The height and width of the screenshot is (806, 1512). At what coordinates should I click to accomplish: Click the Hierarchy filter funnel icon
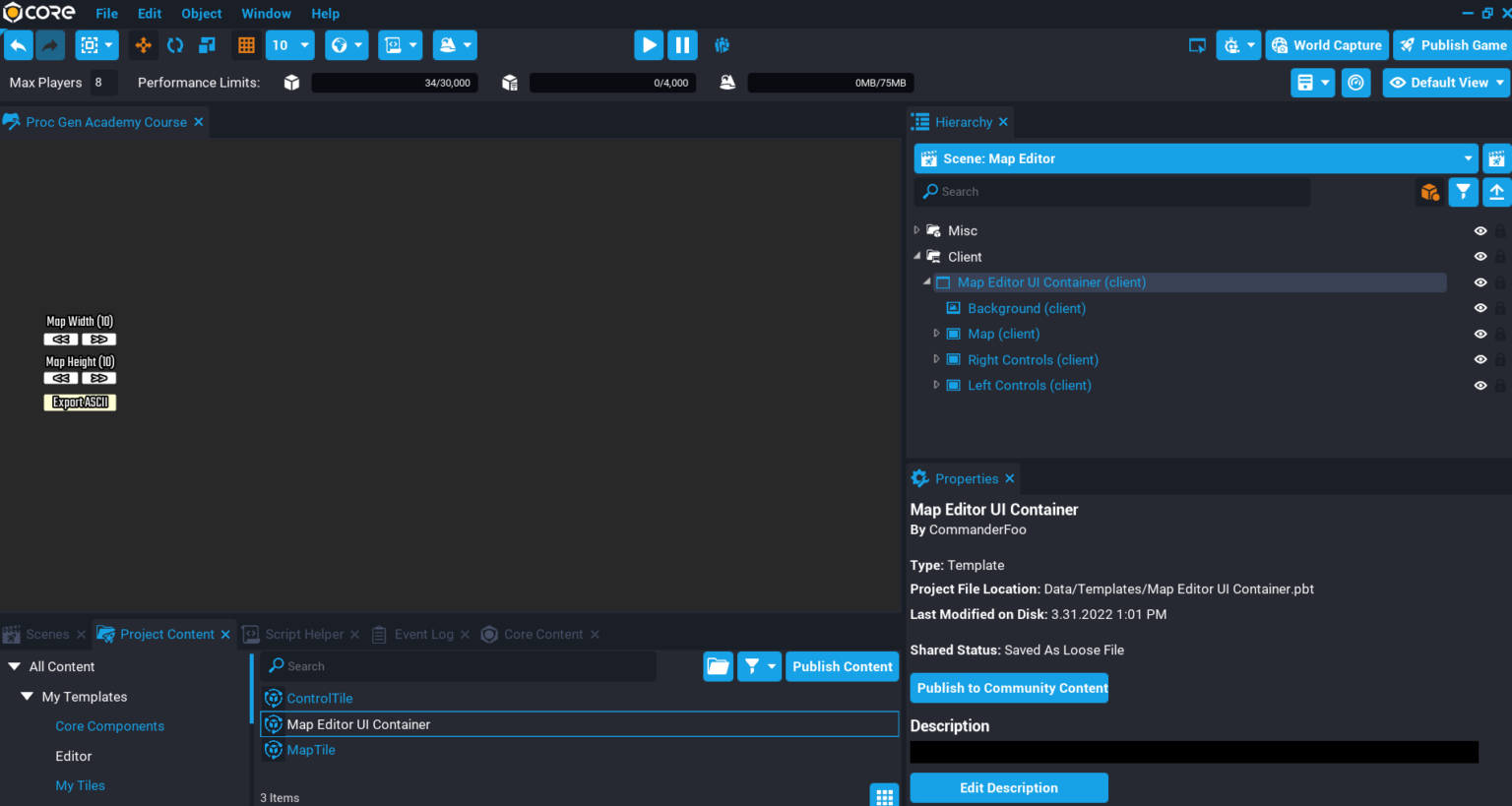1462,191
